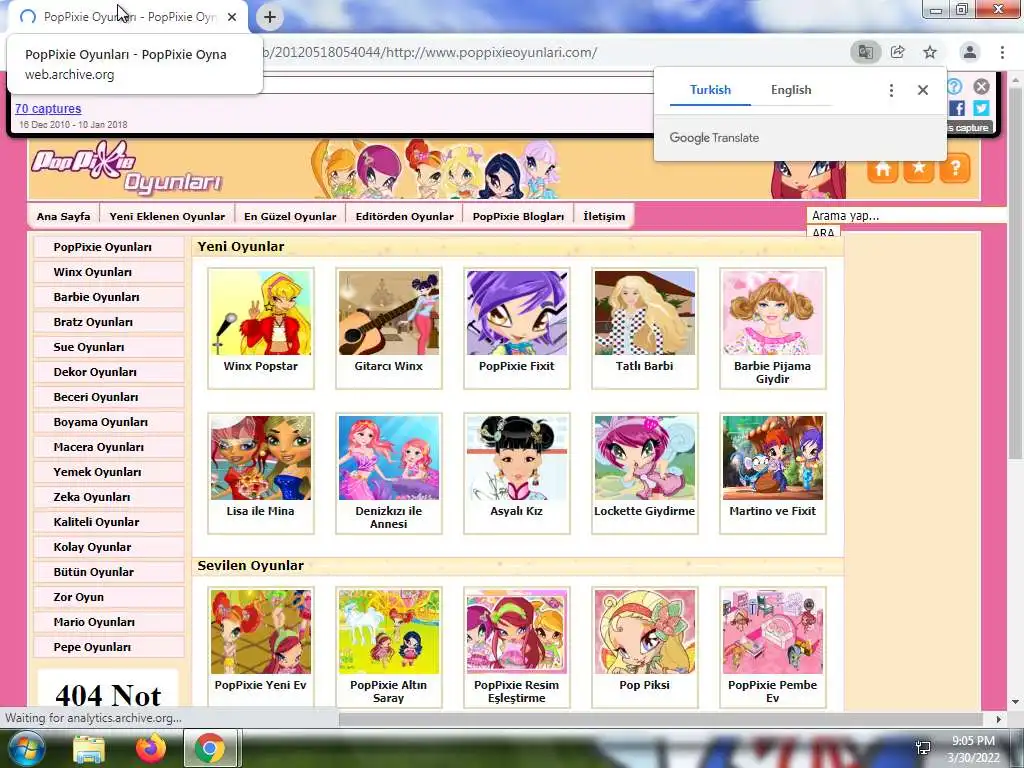1024x768 pixels.
Task: Open a new browser tab
Action: [x=270, y=17]
